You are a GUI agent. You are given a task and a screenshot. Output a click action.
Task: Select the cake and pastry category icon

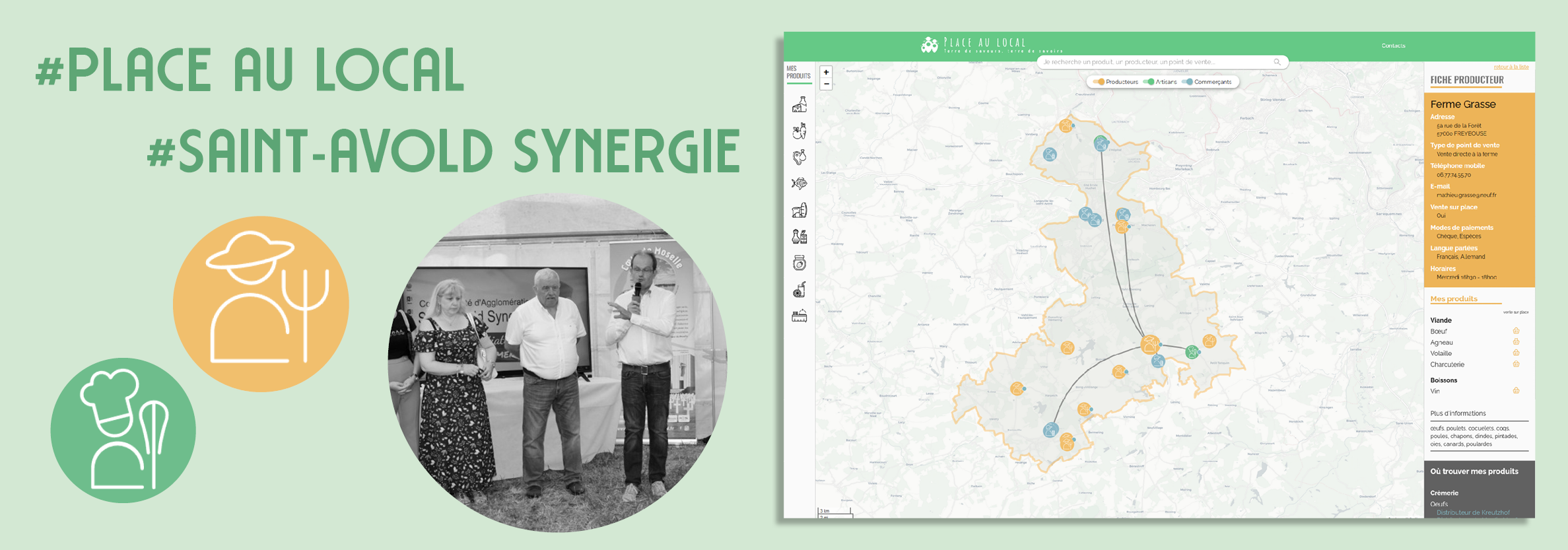[x=800, y=316]
